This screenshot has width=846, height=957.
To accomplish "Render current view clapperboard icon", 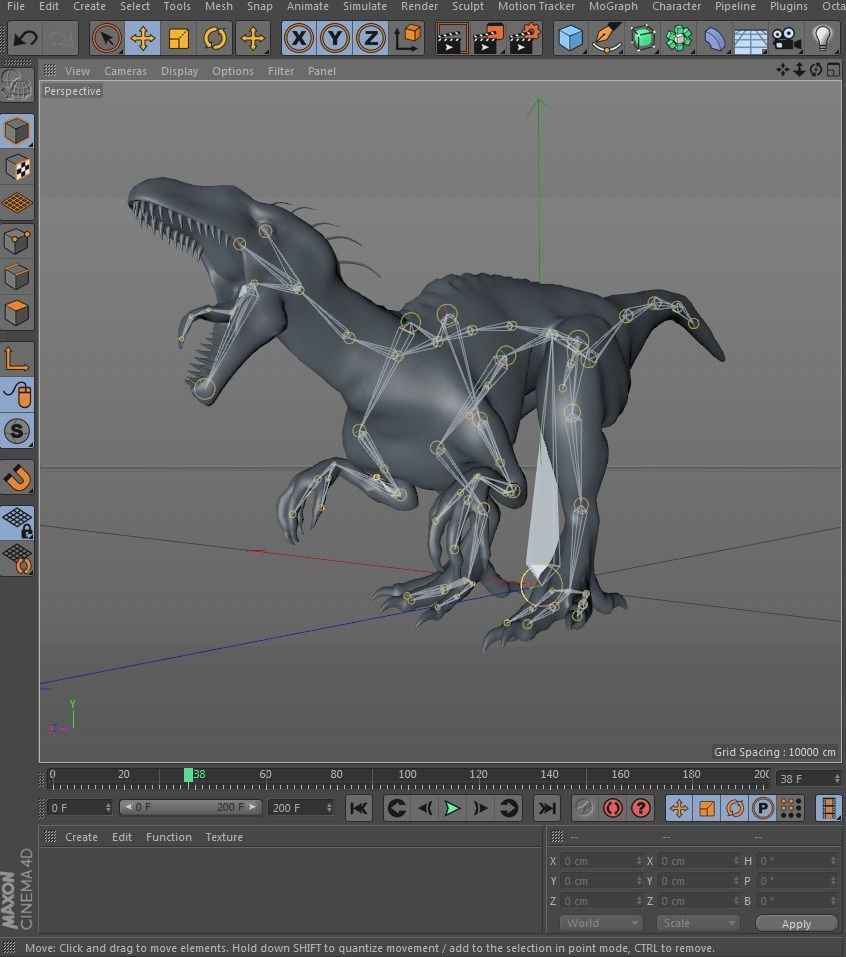I will [452, 38].
